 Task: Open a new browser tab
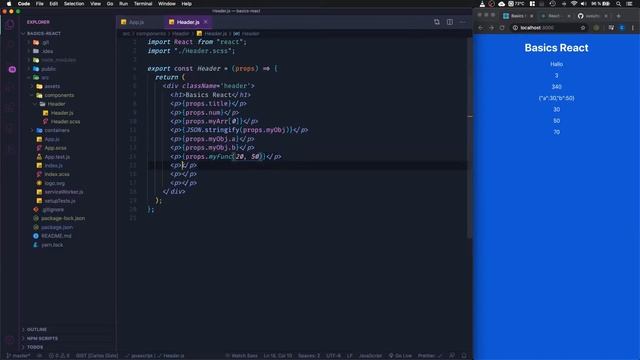(x=618, y=16)
